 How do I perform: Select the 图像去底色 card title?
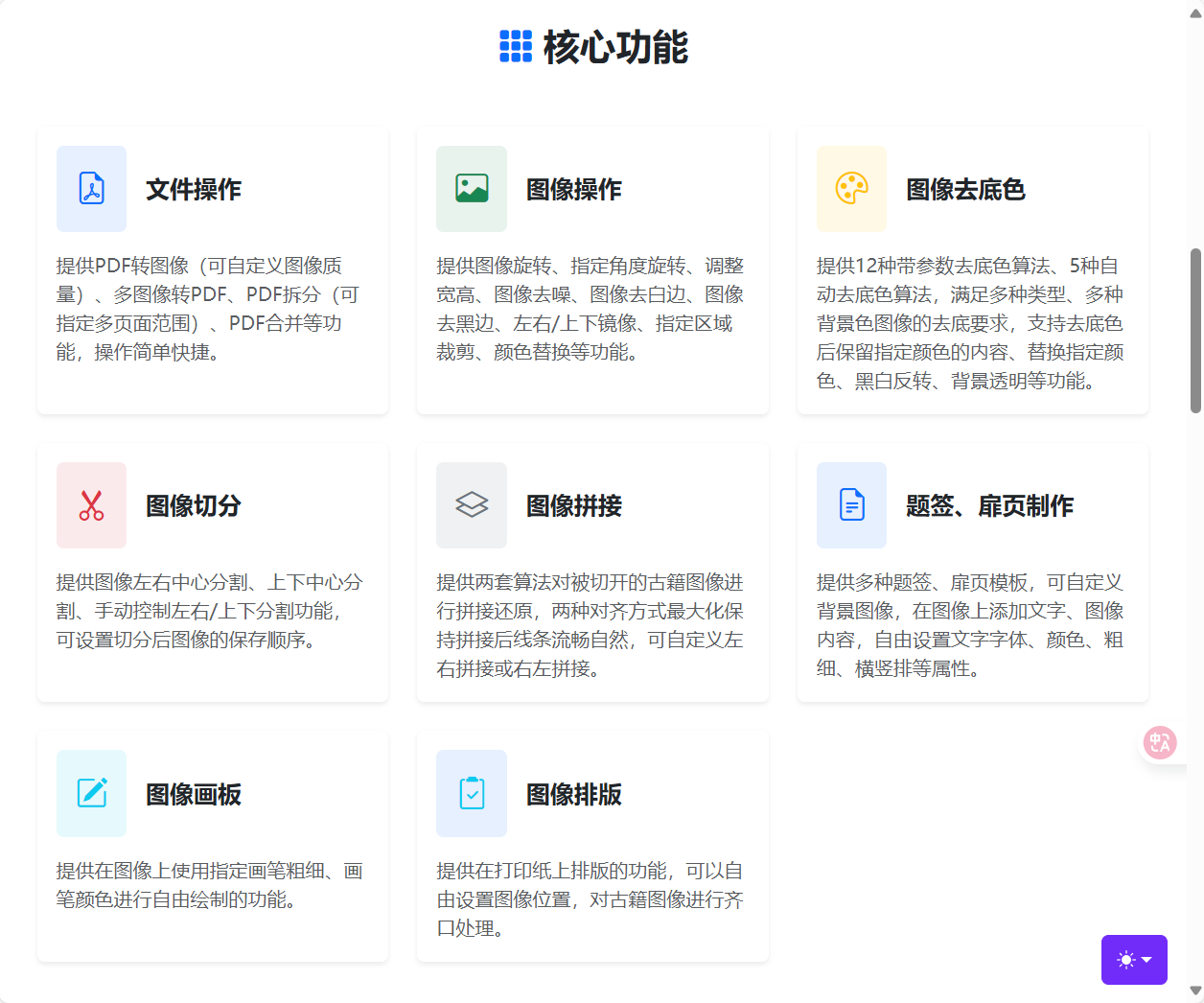pyautogui.click(x=965, y=190)
